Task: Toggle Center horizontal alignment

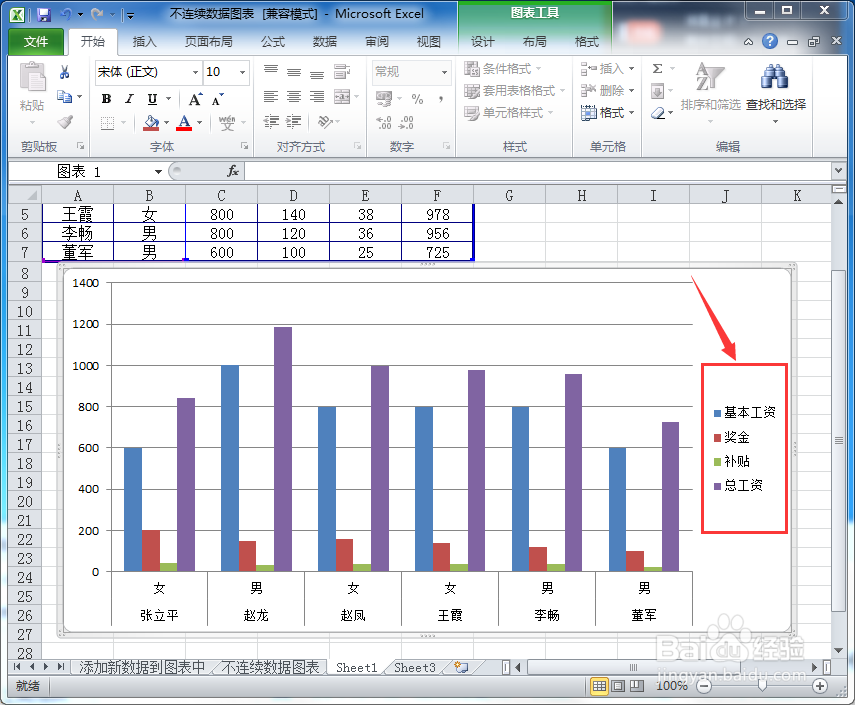Action: point(294,97)
